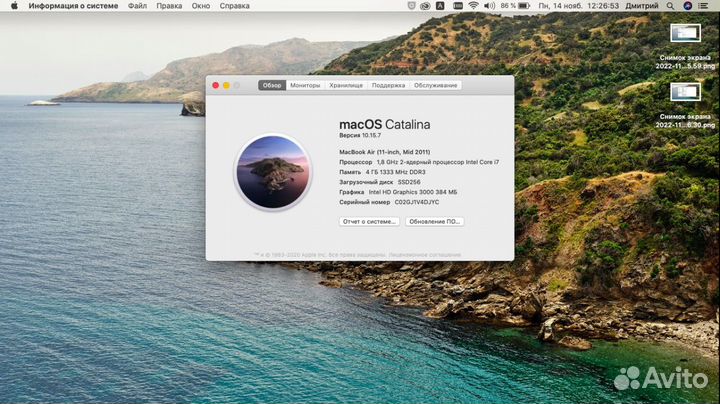Click the Серийный номер line

coord(389,202)
